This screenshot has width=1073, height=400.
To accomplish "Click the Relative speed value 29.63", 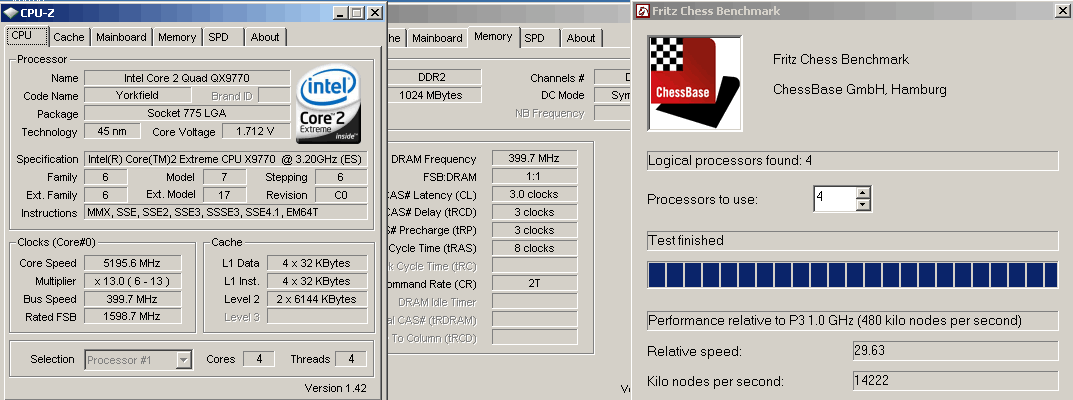I will (955, 351).
